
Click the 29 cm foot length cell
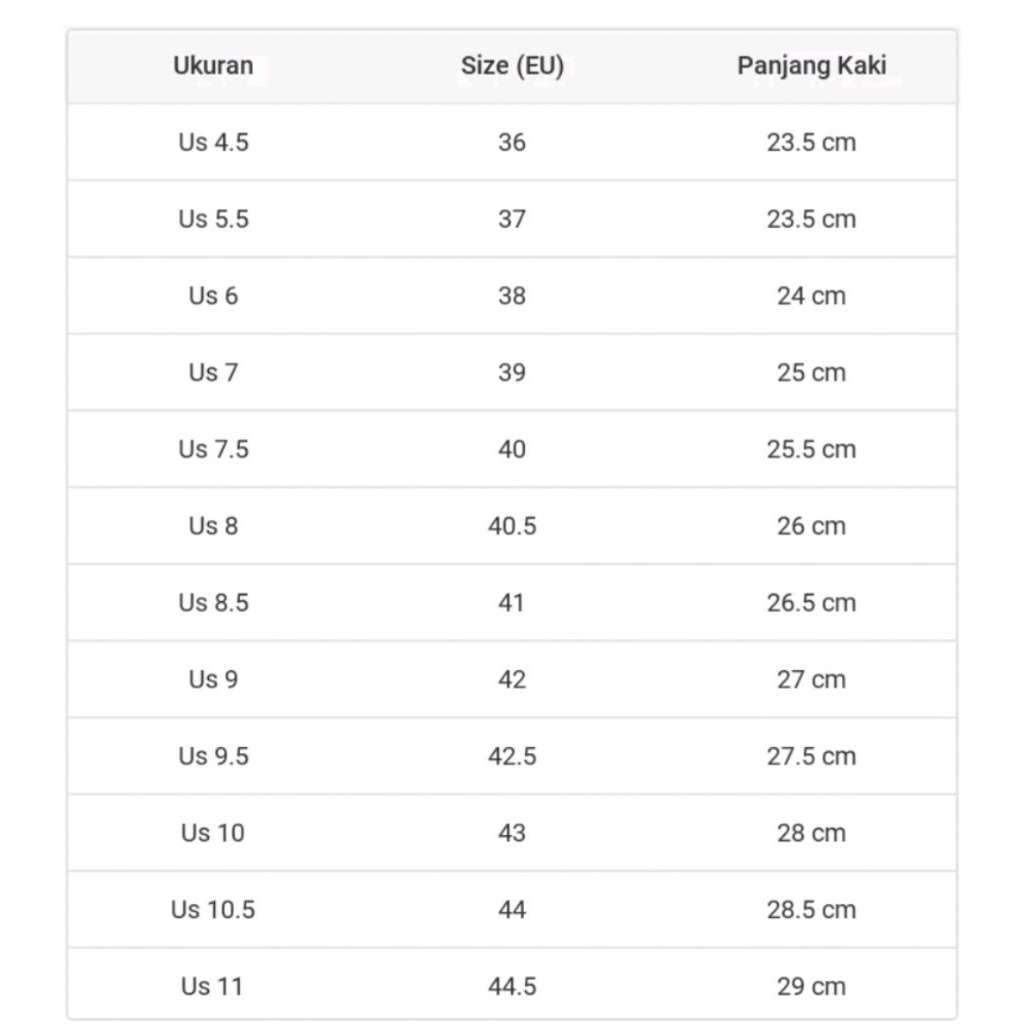pos(811,986)
